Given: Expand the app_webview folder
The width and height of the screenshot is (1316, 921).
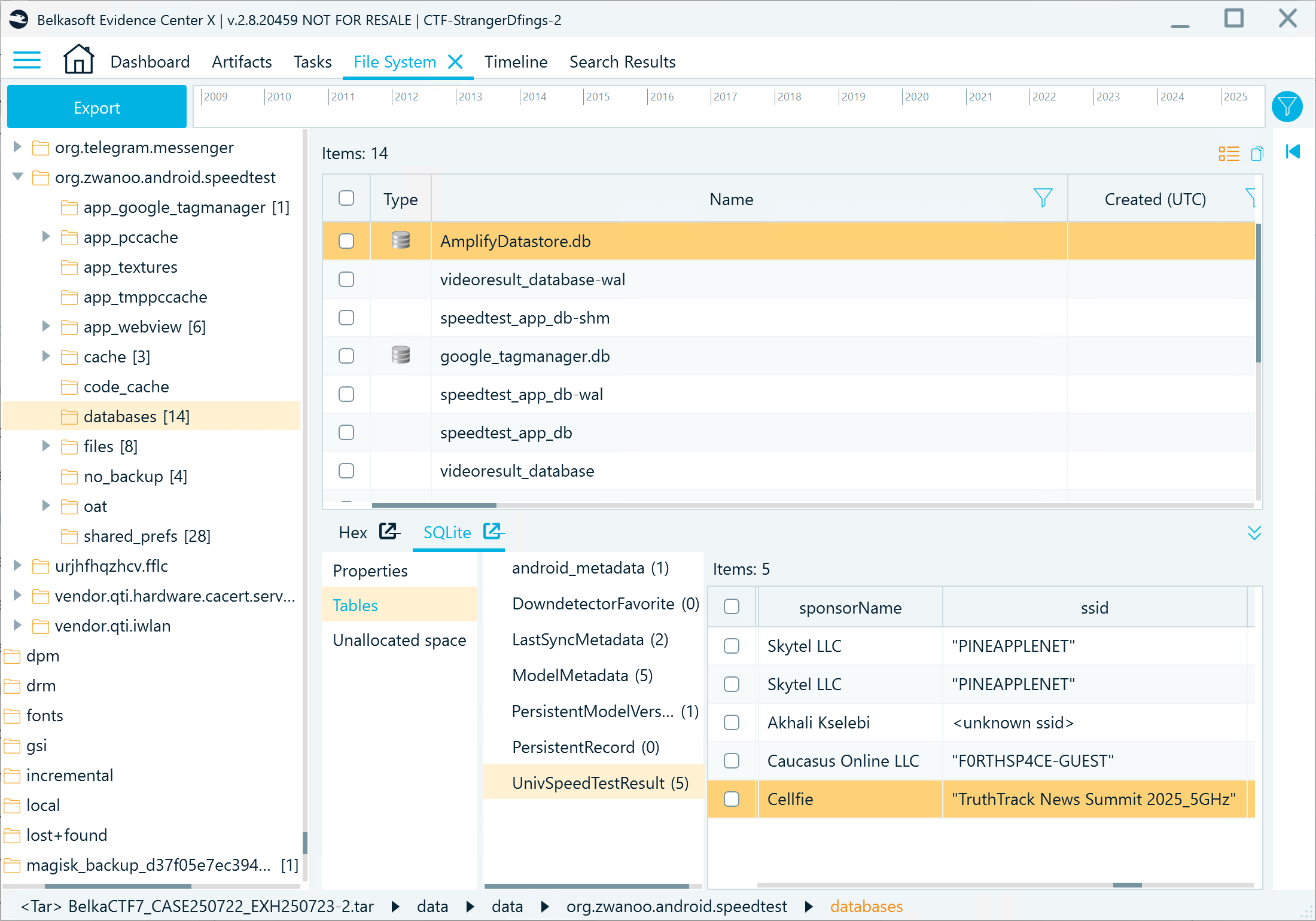Looking at the screenshot, I should click(46, 327).
